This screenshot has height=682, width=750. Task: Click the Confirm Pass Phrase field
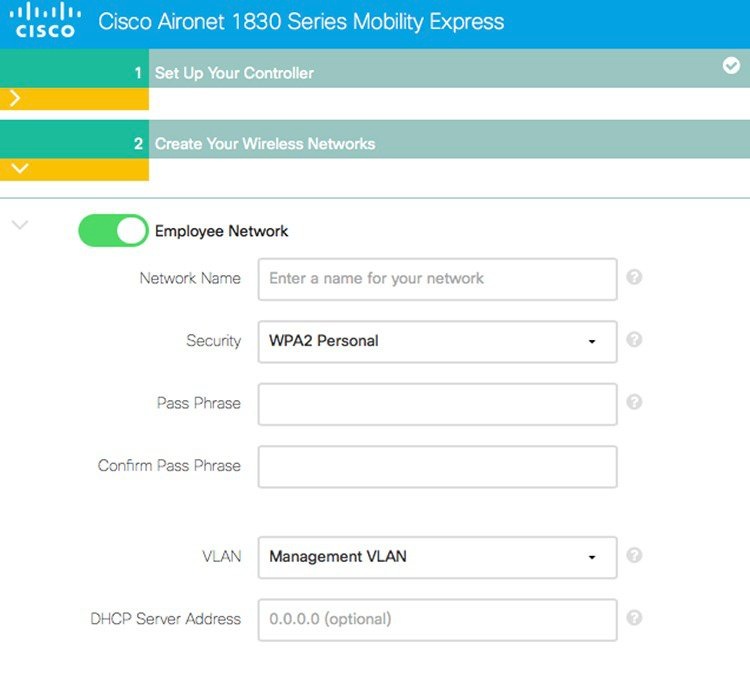pyautogui.click(x=437, y=466)
